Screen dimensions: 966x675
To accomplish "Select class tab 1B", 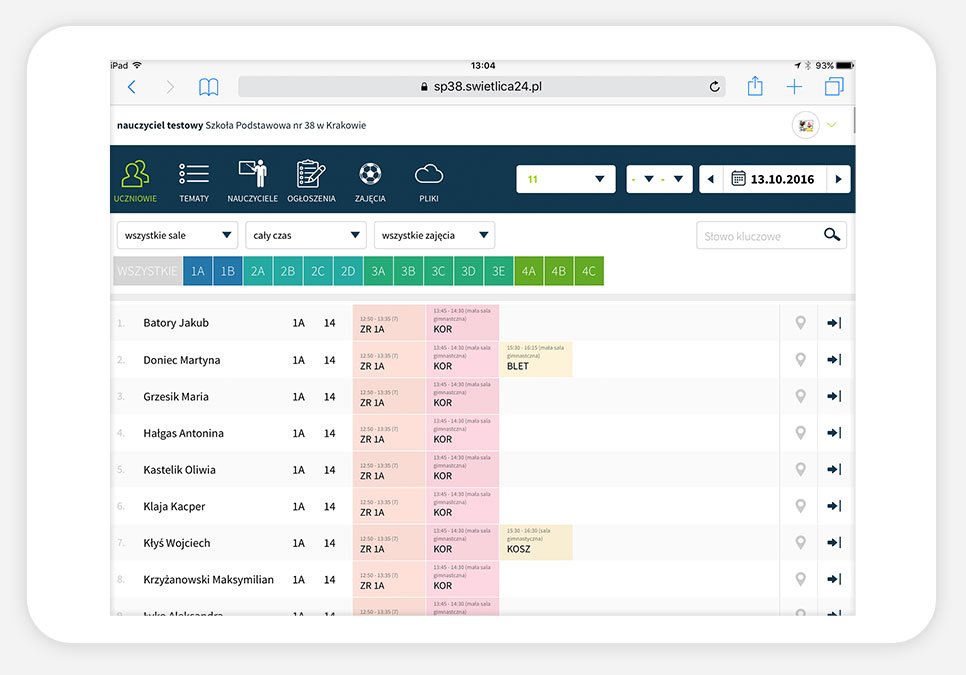I will pyautogui.click(x=228, y=271).
